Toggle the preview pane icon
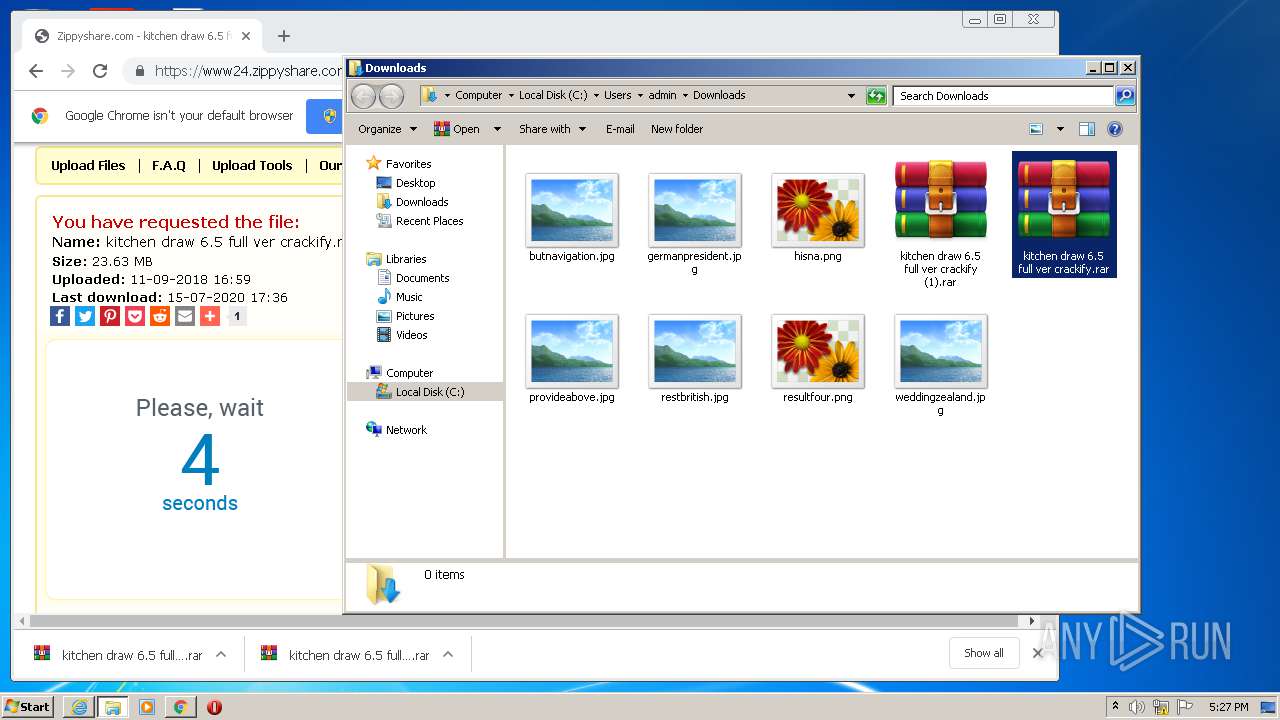 pyautogui.click(x=1087, y=129)
